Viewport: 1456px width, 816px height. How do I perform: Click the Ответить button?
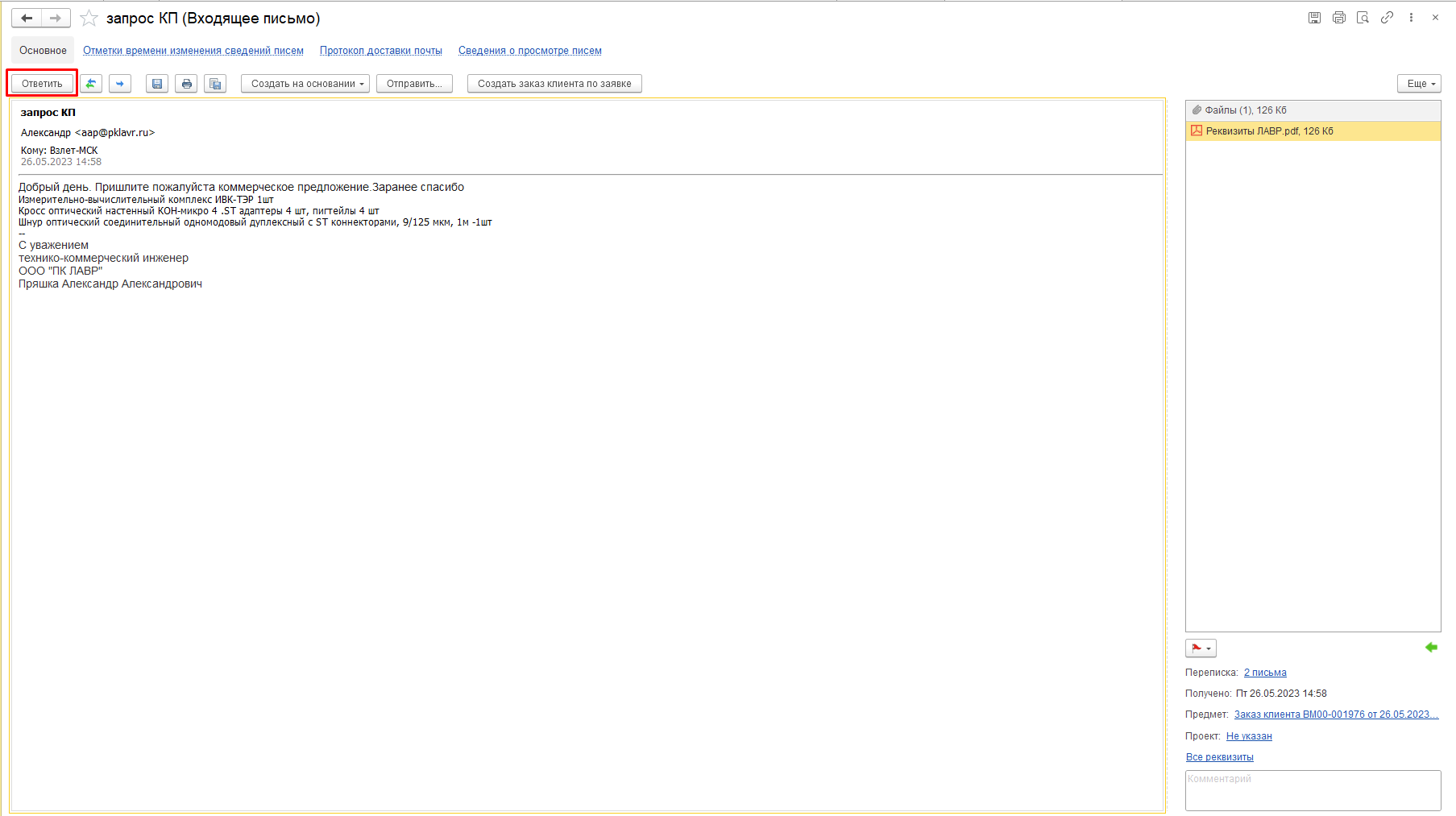click(42, 84)
